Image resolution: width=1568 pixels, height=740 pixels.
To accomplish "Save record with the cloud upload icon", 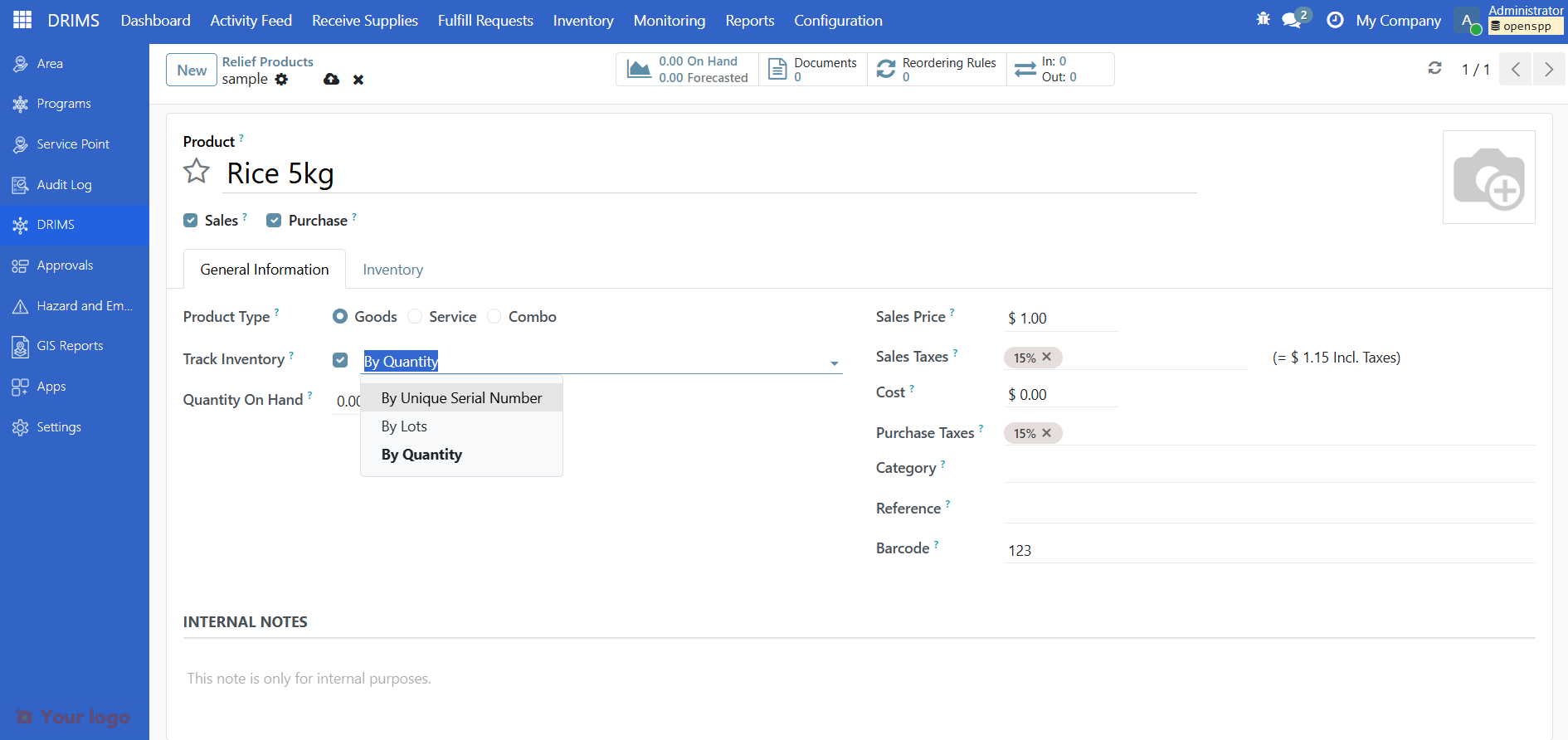I will coord(331,80).
